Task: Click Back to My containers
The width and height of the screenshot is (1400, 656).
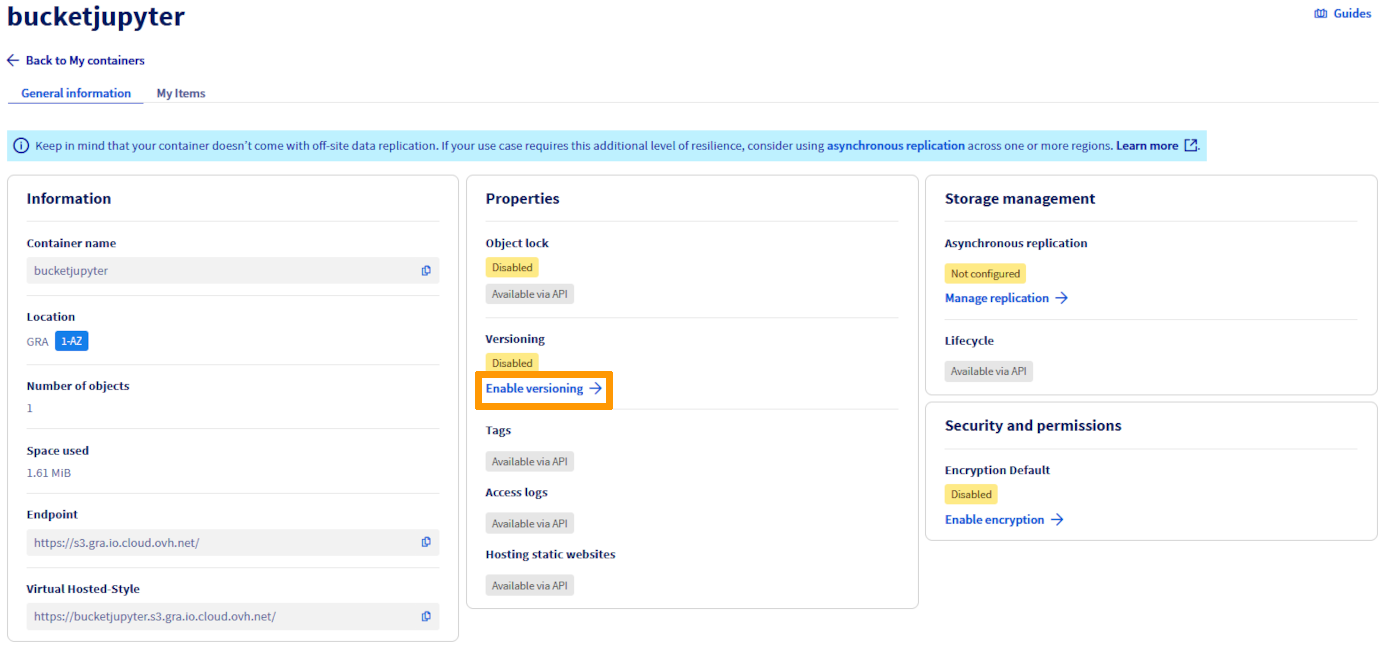Action: (85, 60)
